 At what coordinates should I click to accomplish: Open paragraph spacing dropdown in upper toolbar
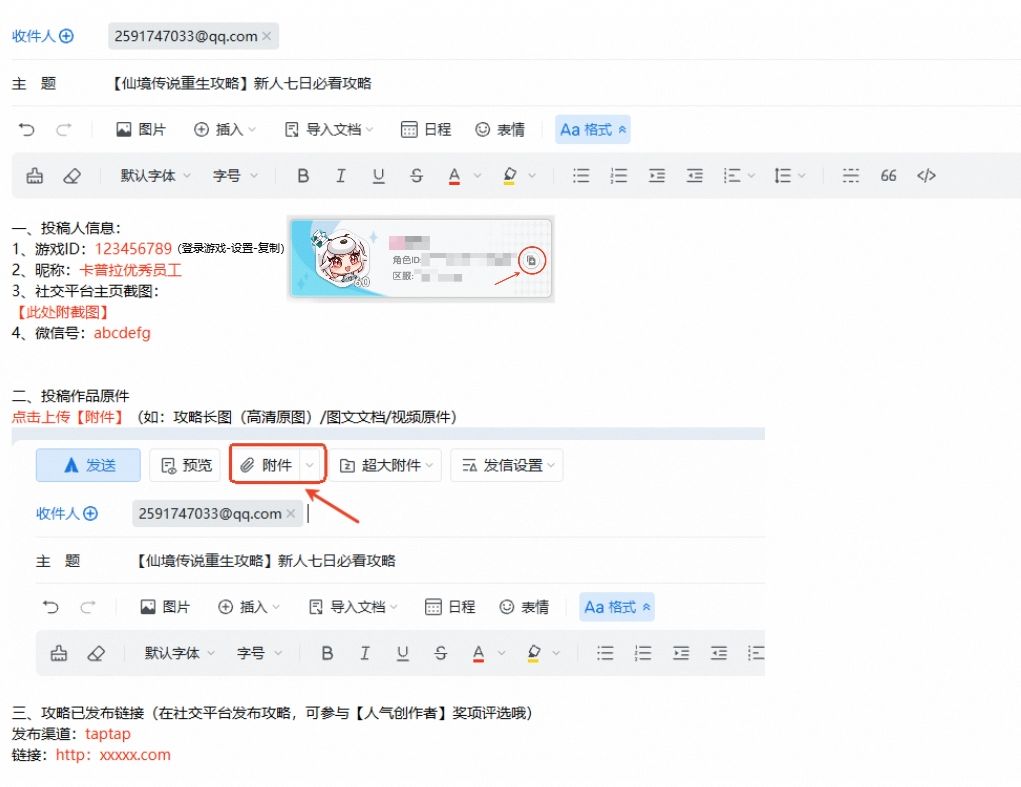(789, 176)
